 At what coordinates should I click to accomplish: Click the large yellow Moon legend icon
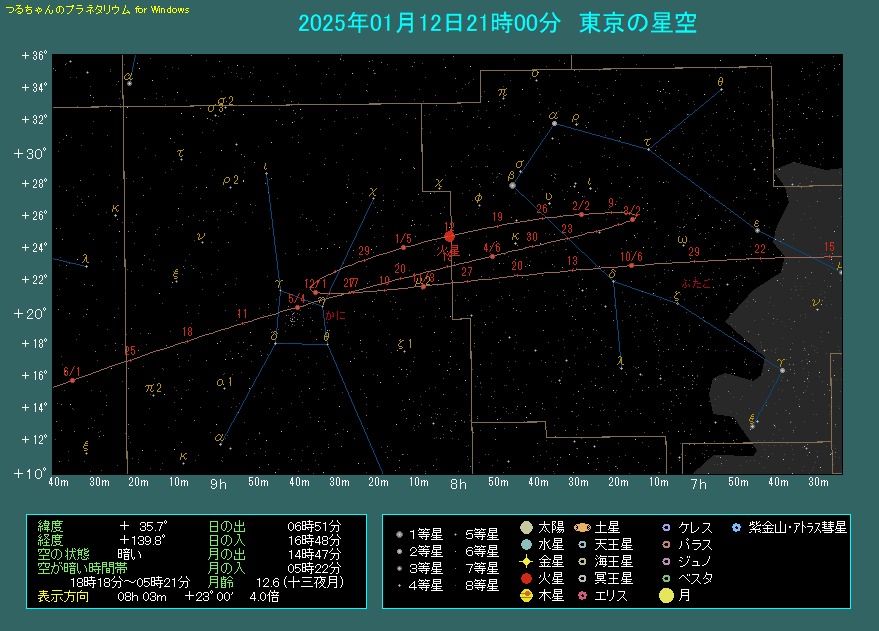(667, 596)
